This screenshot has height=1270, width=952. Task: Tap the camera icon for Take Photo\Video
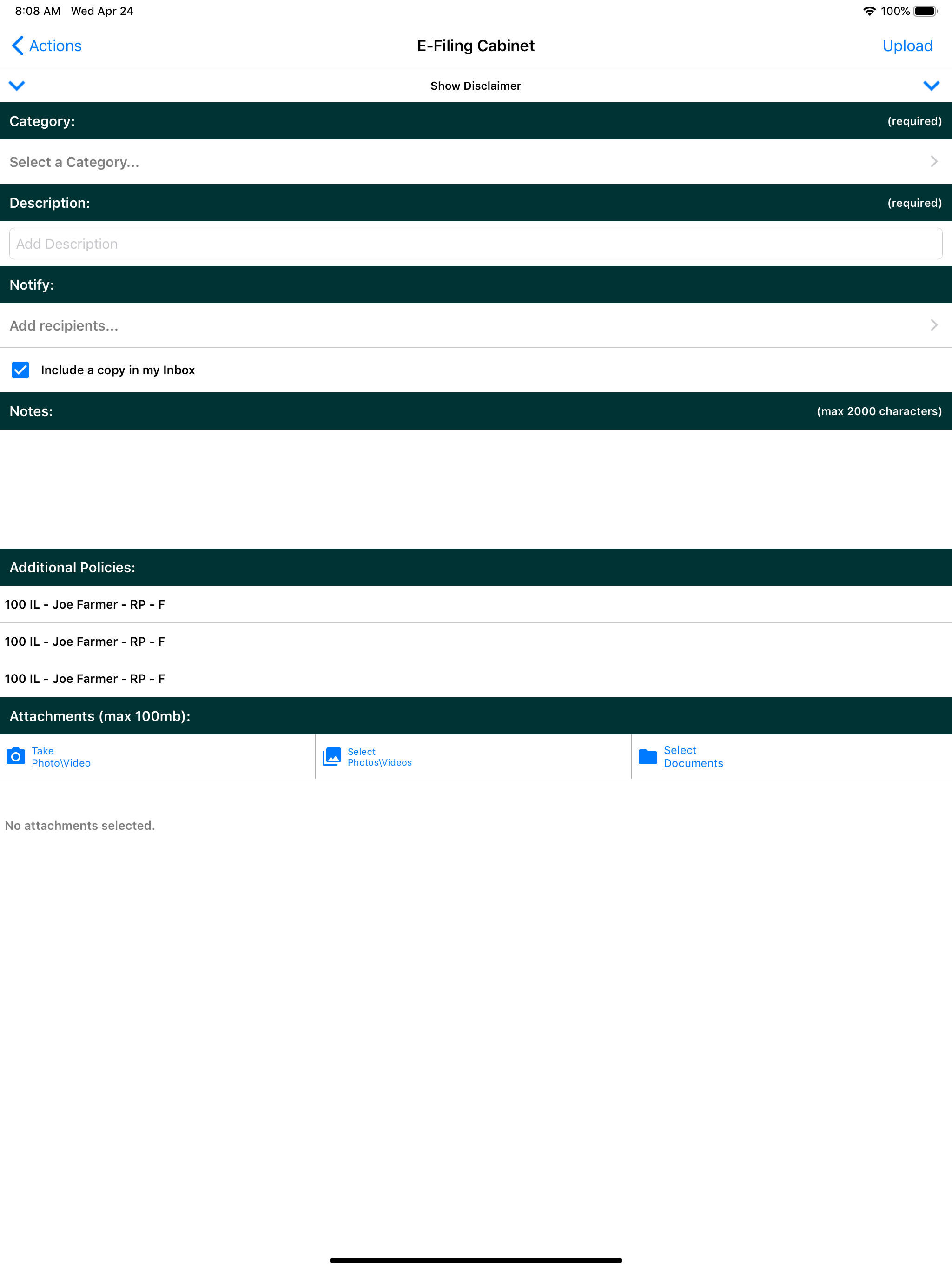click(x=15, y=756)
